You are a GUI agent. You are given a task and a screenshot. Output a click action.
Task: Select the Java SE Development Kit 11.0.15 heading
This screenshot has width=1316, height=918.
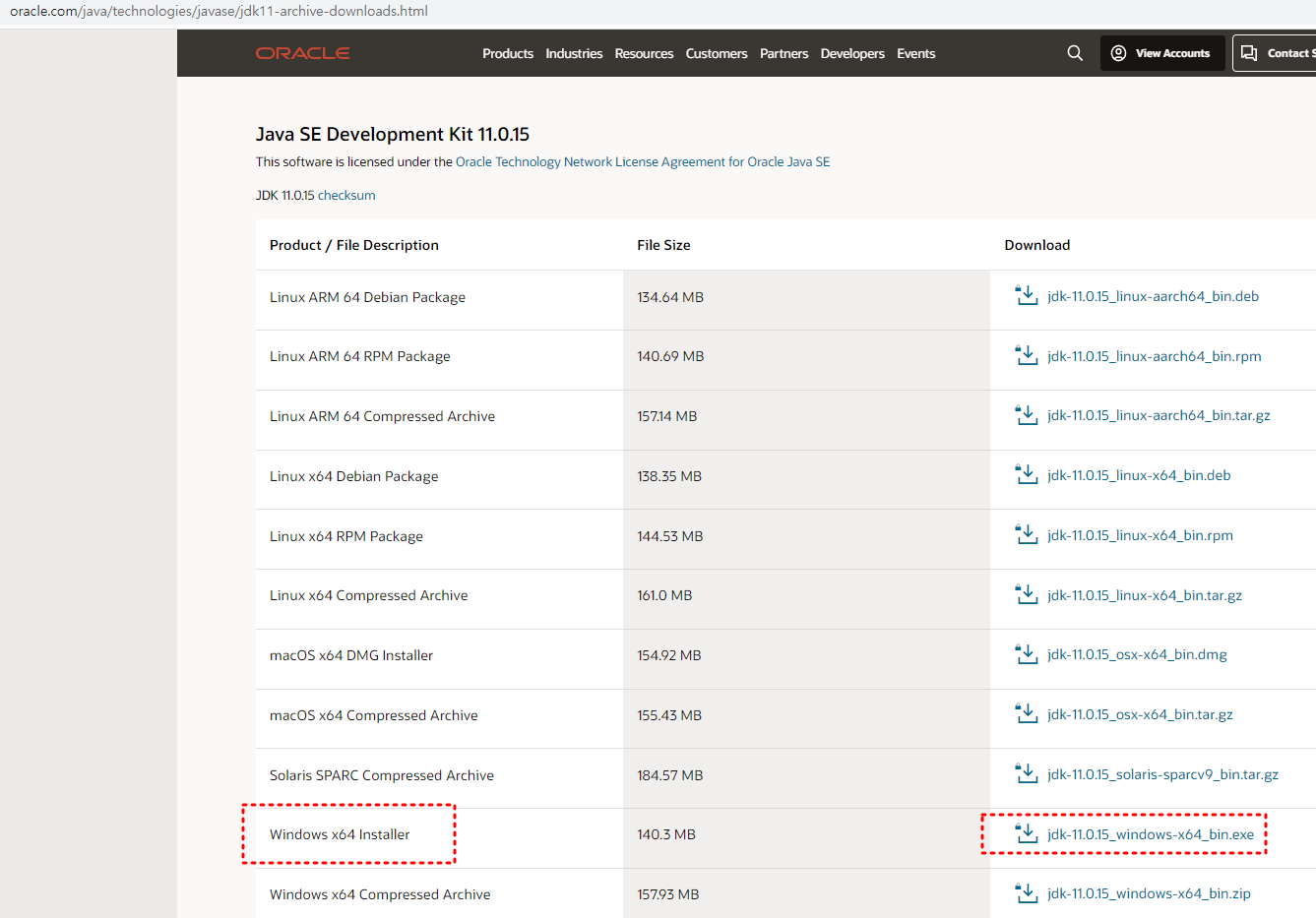click(393, 134)
